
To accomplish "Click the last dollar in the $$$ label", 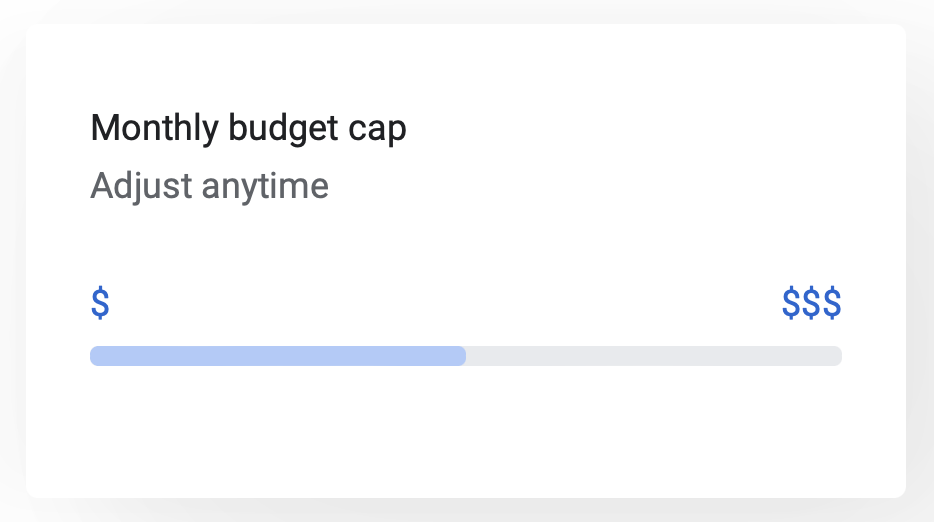I will click(x=832, y=303).
